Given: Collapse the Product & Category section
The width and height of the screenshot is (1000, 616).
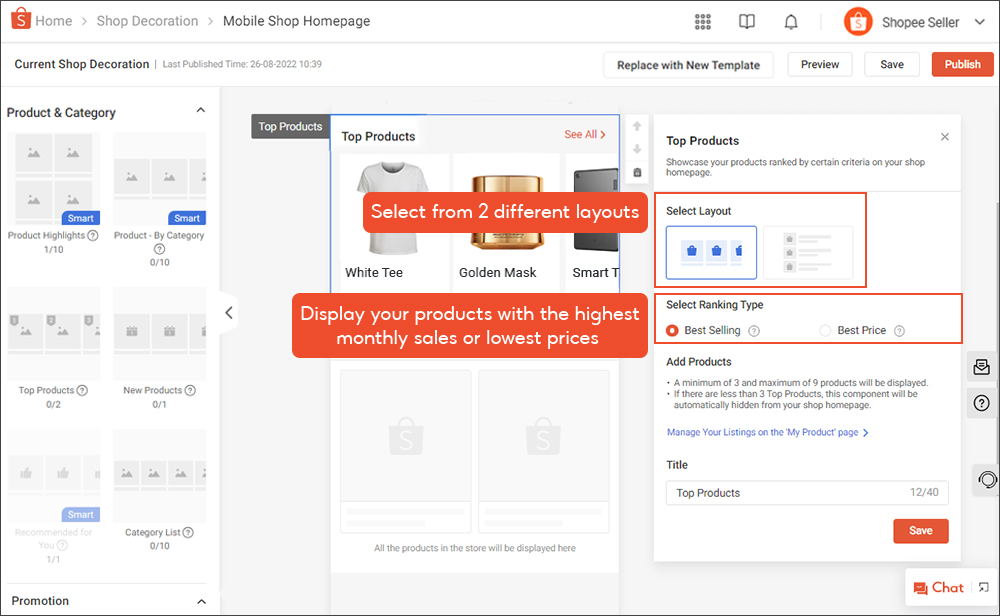Looking at the screenshot, I should (x=200, y=111).
